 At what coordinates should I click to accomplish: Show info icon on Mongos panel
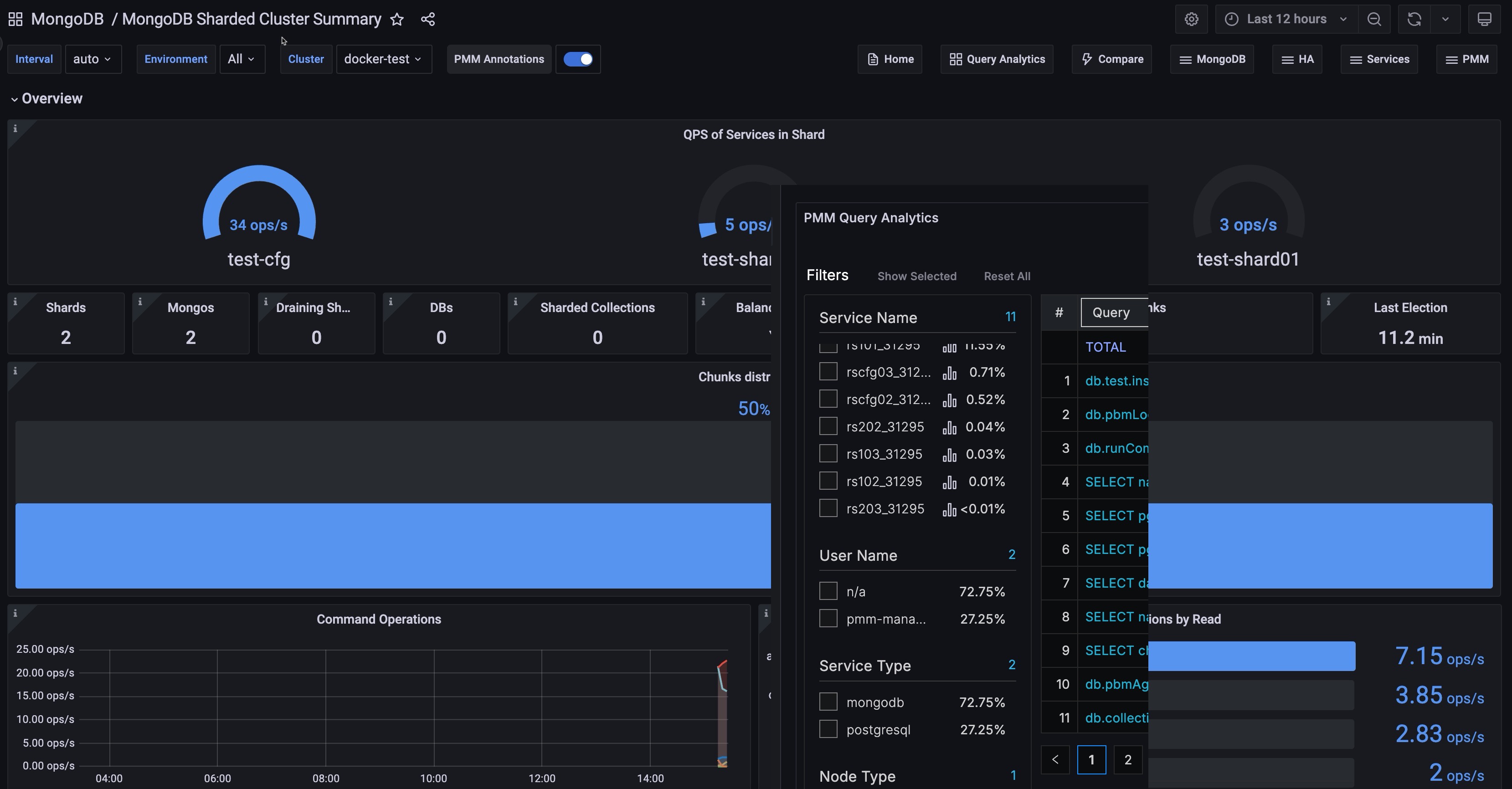140,302
